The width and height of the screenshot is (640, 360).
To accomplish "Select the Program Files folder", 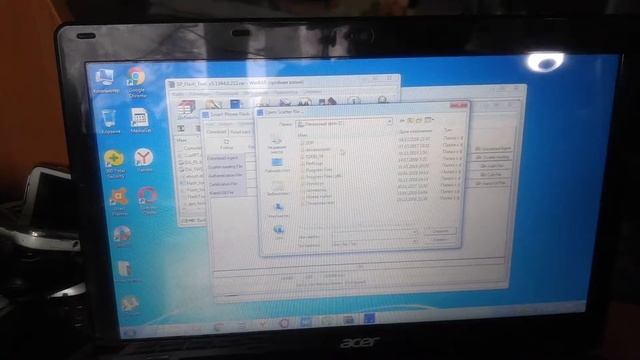I will (x=317, y=170).
